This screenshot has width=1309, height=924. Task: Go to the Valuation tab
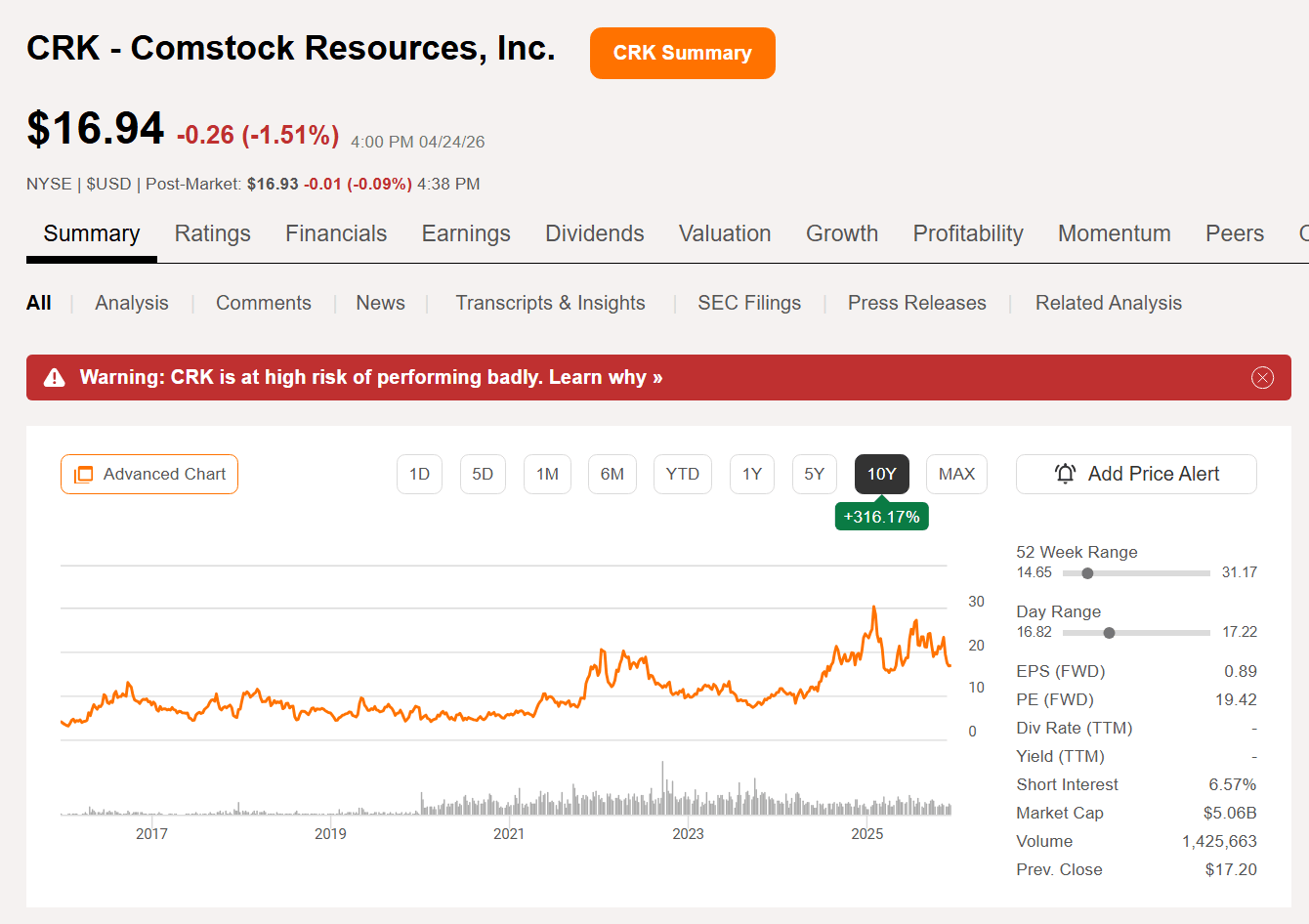[725, 233]
